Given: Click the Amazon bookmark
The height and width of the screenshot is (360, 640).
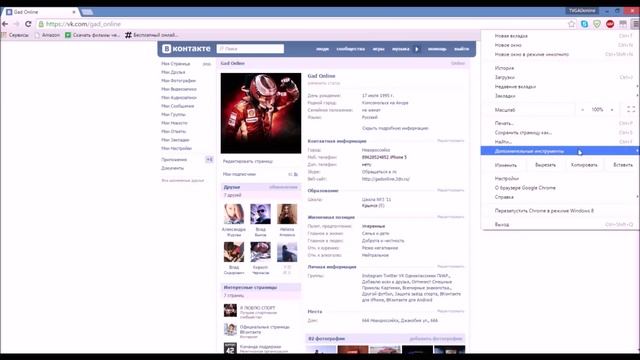Looking at the screenshot, I should [x=47, y=35].
